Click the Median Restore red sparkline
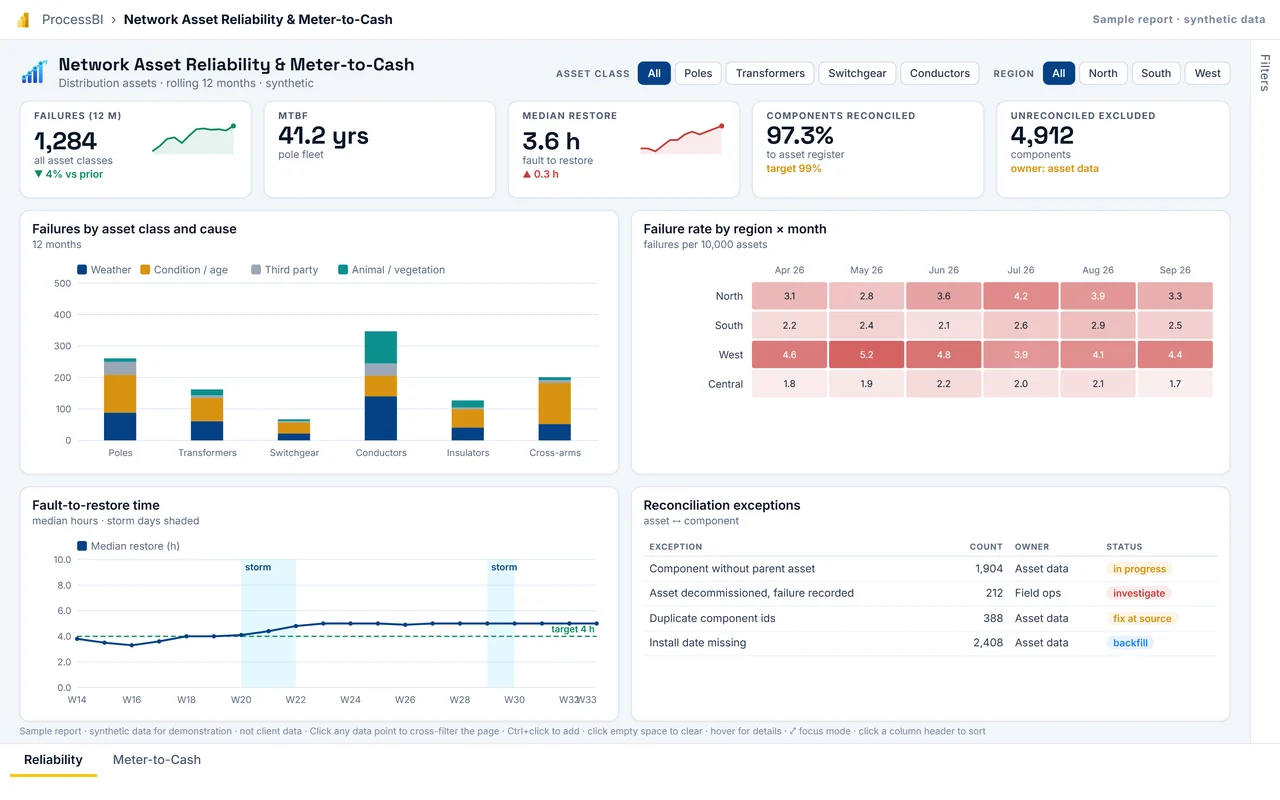Screen dimensions: 1280x800 point(682,139)
